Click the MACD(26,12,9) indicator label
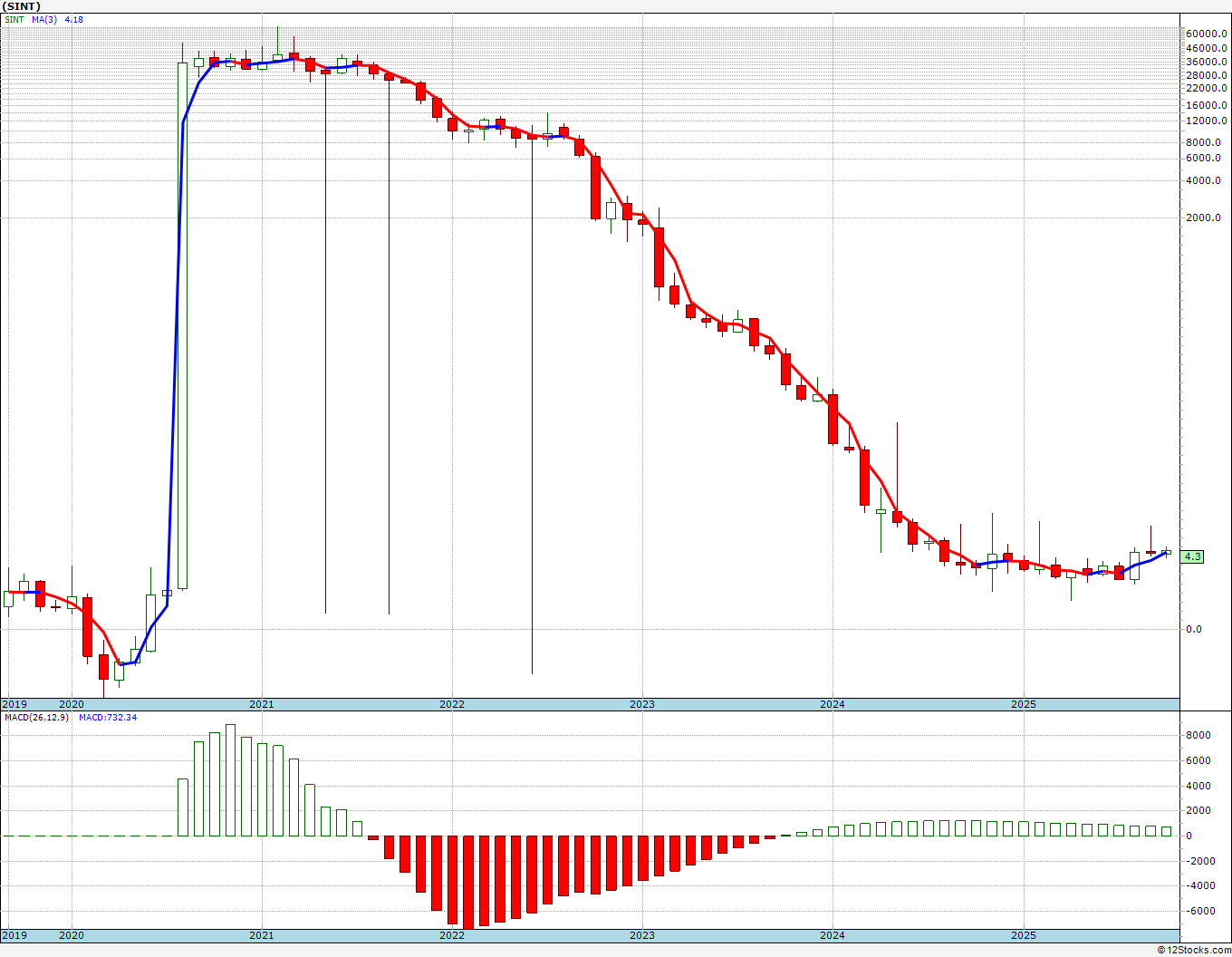Image resolution: width=1232 pixels, height=957 pixels. pyautogui.click(x=38, y=718)
